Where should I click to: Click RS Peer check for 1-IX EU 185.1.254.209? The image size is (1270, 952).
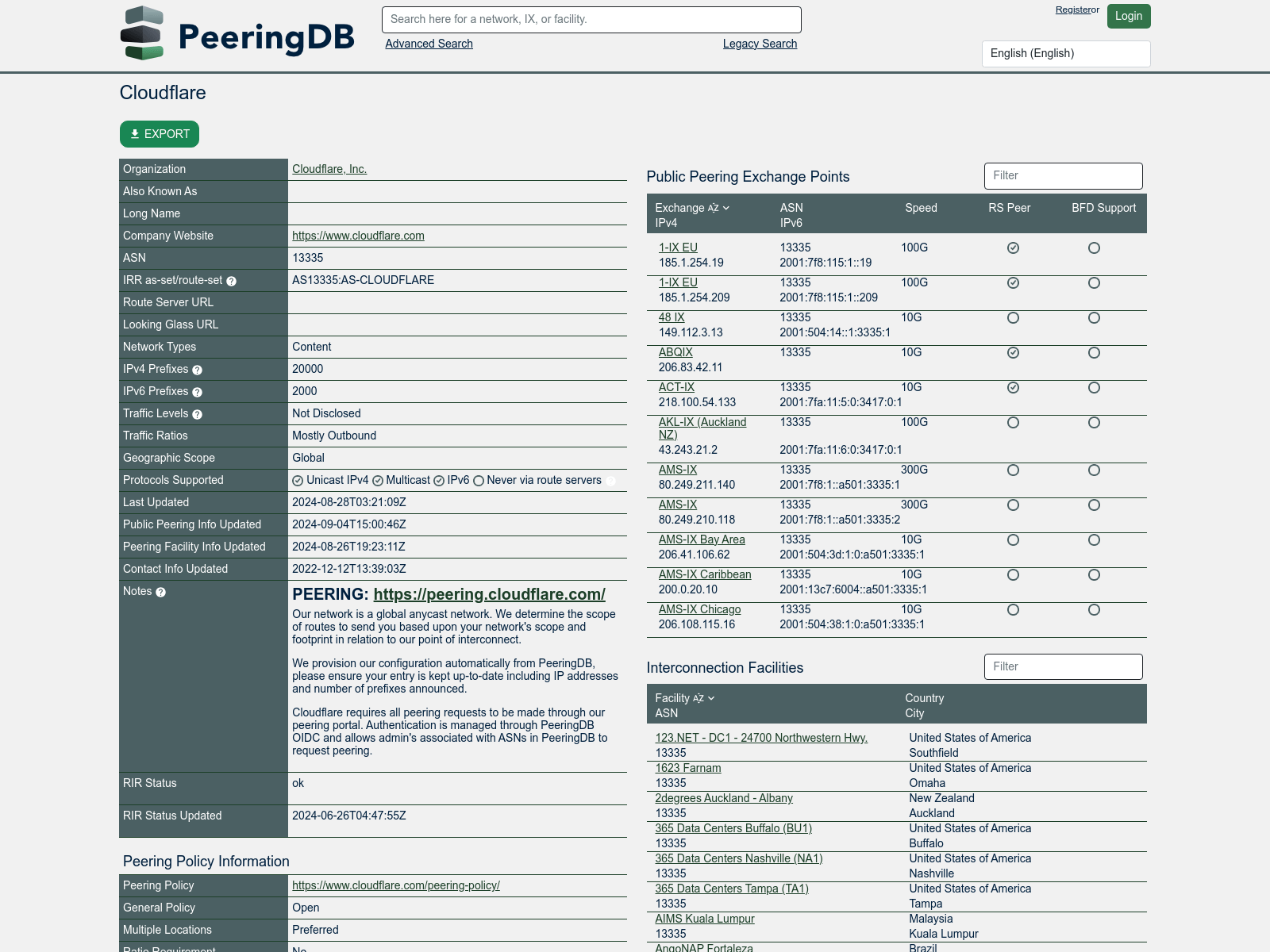[x=1013, y=283]
